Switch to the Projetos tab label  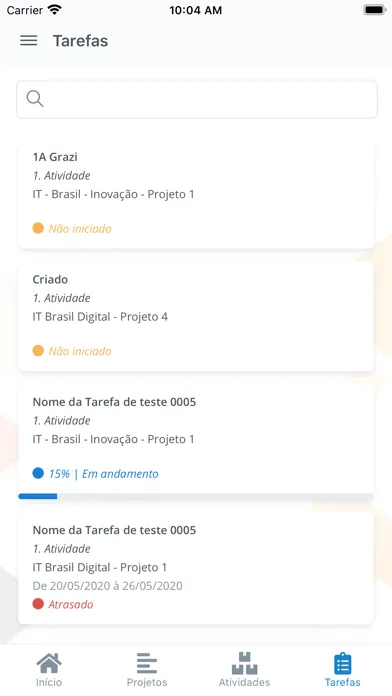tap(147, 682)
